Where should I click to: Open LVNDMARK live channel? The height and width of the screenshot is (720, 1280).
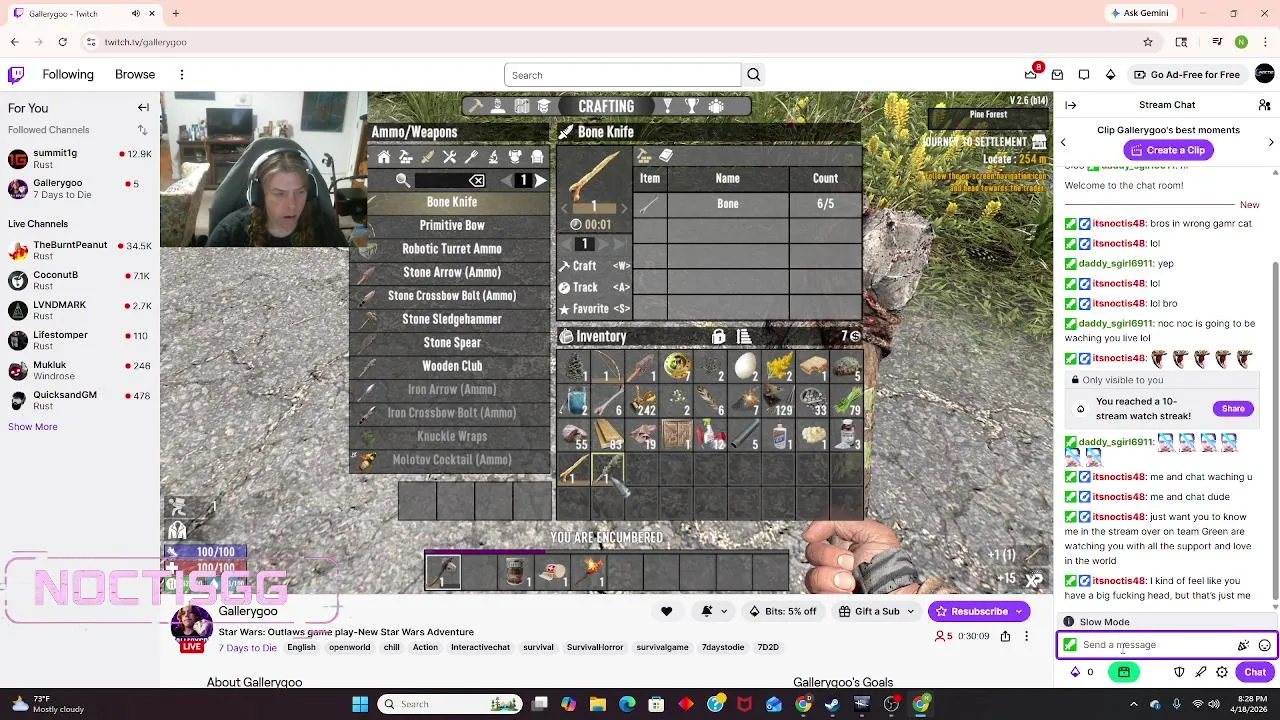(x=80, y=311)
